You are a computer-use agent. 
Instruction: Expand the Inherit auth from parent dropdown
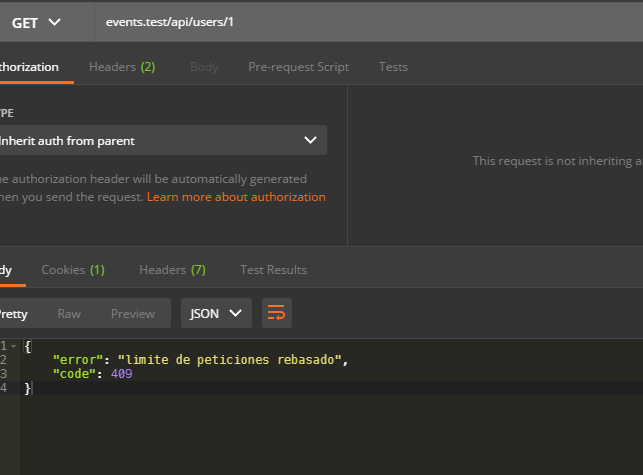click(x=160, y=141)
